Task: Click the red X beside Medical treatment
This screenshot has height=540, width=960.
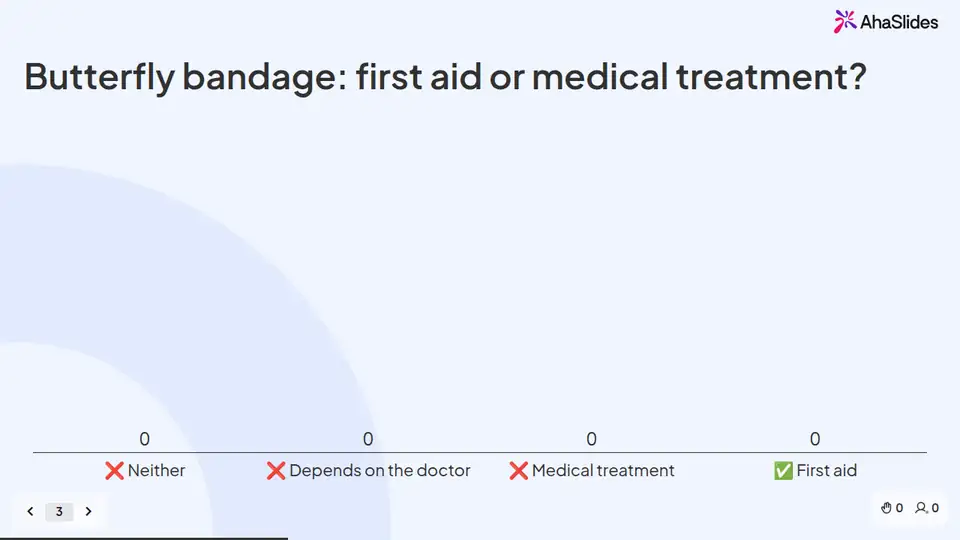Action: tap(519, 470)
